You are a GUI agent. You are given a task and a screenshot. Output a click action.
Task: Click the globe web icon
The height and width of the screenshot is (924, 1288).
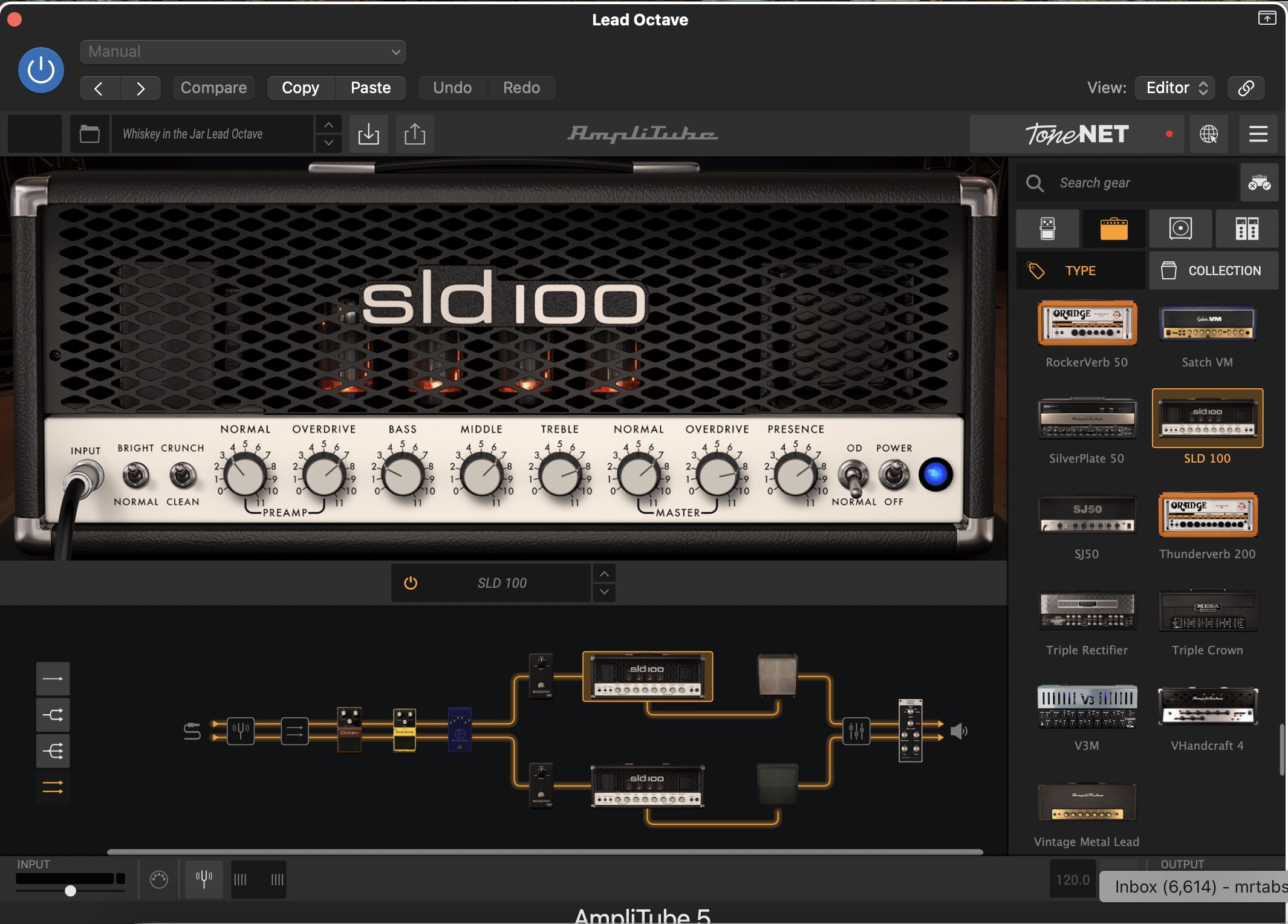click(x=1209, y=134)
